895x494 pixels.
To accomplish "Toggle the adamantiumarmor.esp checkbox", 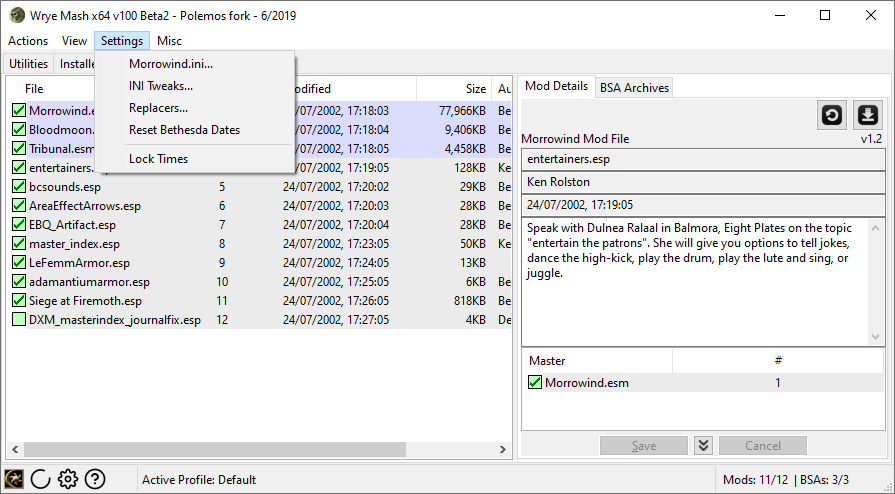I will point(19,282).
